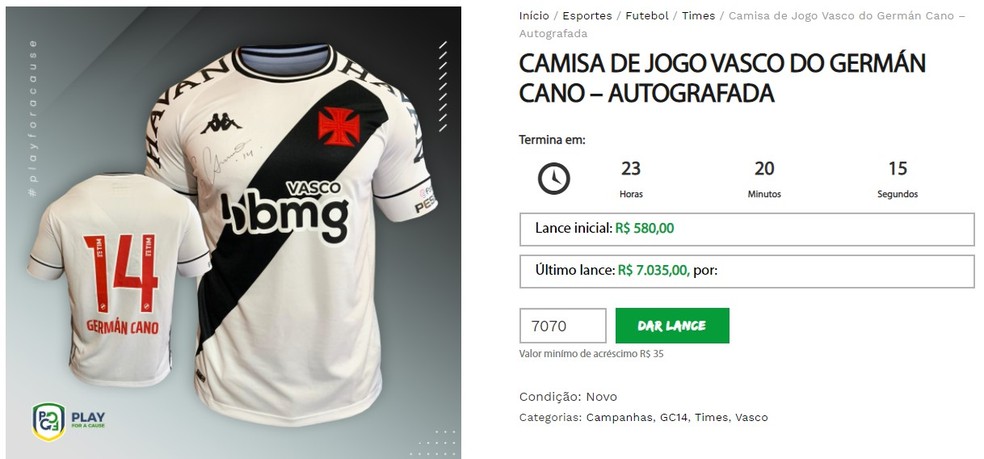Click the product title heading
Viewport: 984px width, 459px height.
point(722,78)
